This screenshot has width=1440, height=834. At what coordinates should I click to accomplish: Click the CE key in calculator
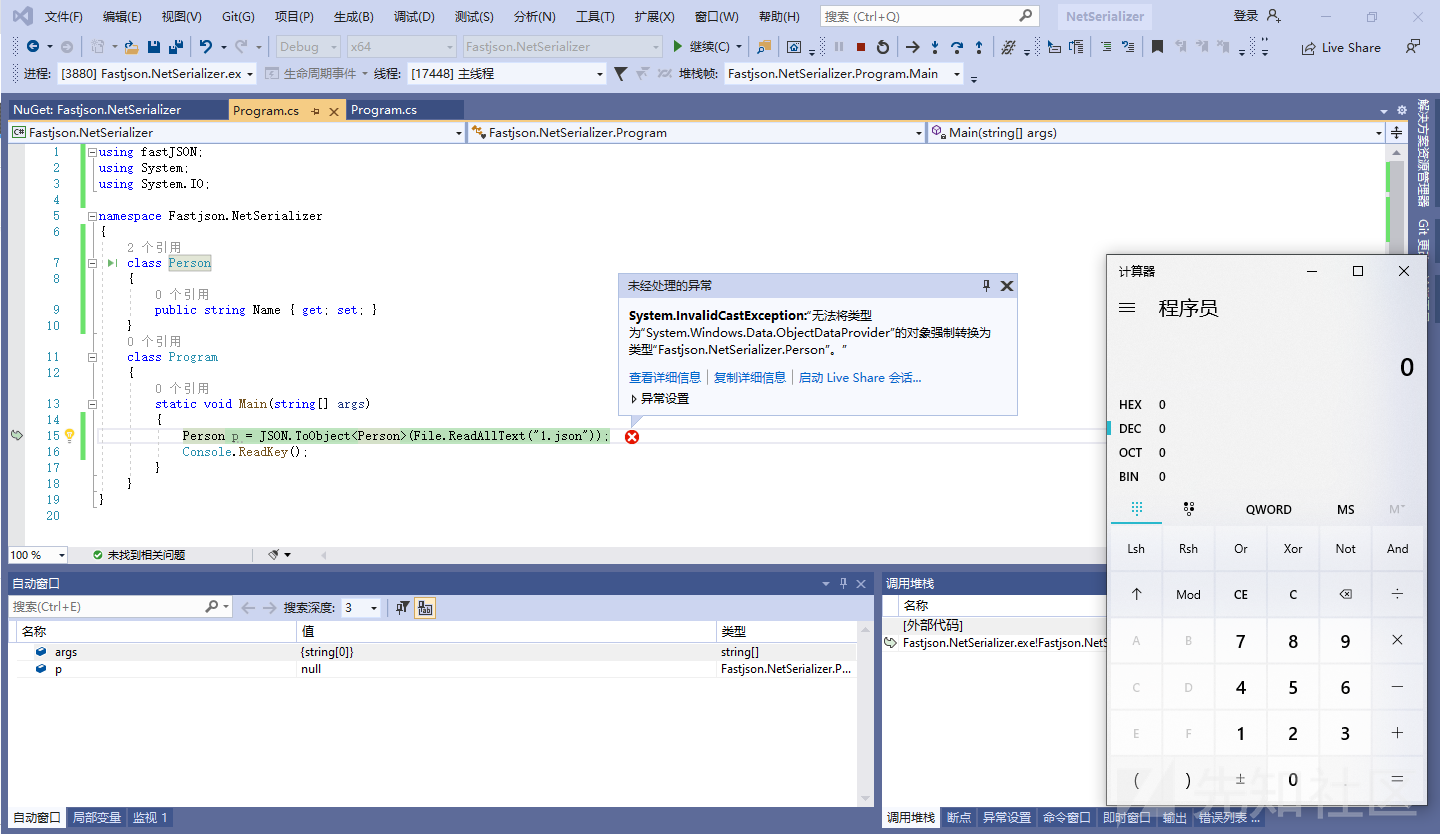[1241, 594]
